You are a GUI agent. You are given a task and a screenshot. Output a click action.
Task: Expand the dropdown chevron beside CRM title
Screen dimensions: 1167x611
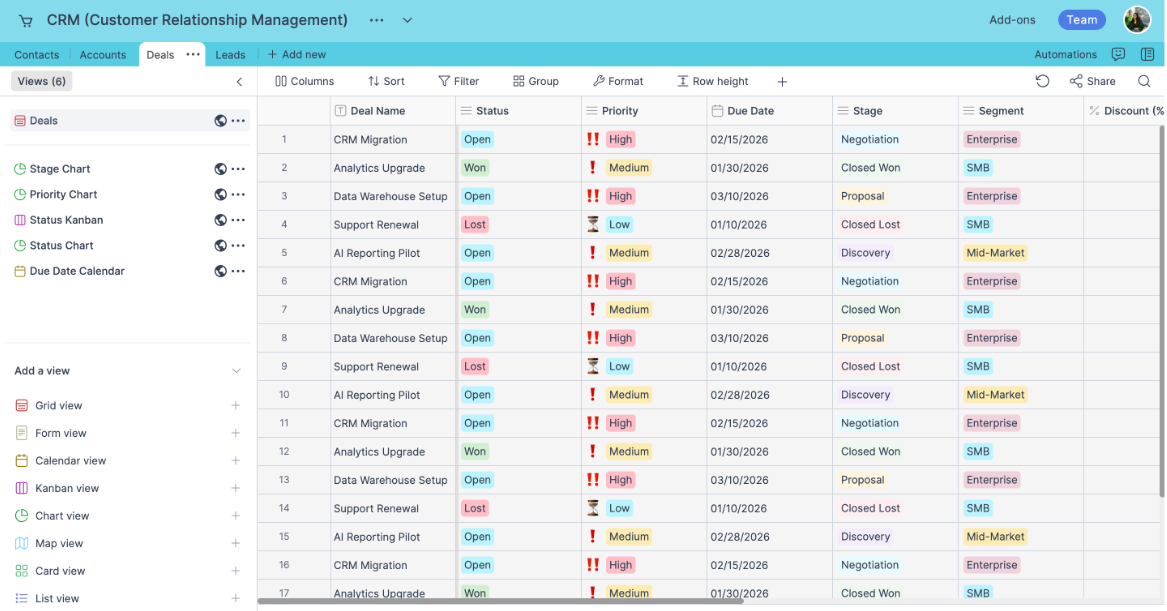(x=407, y=20)
